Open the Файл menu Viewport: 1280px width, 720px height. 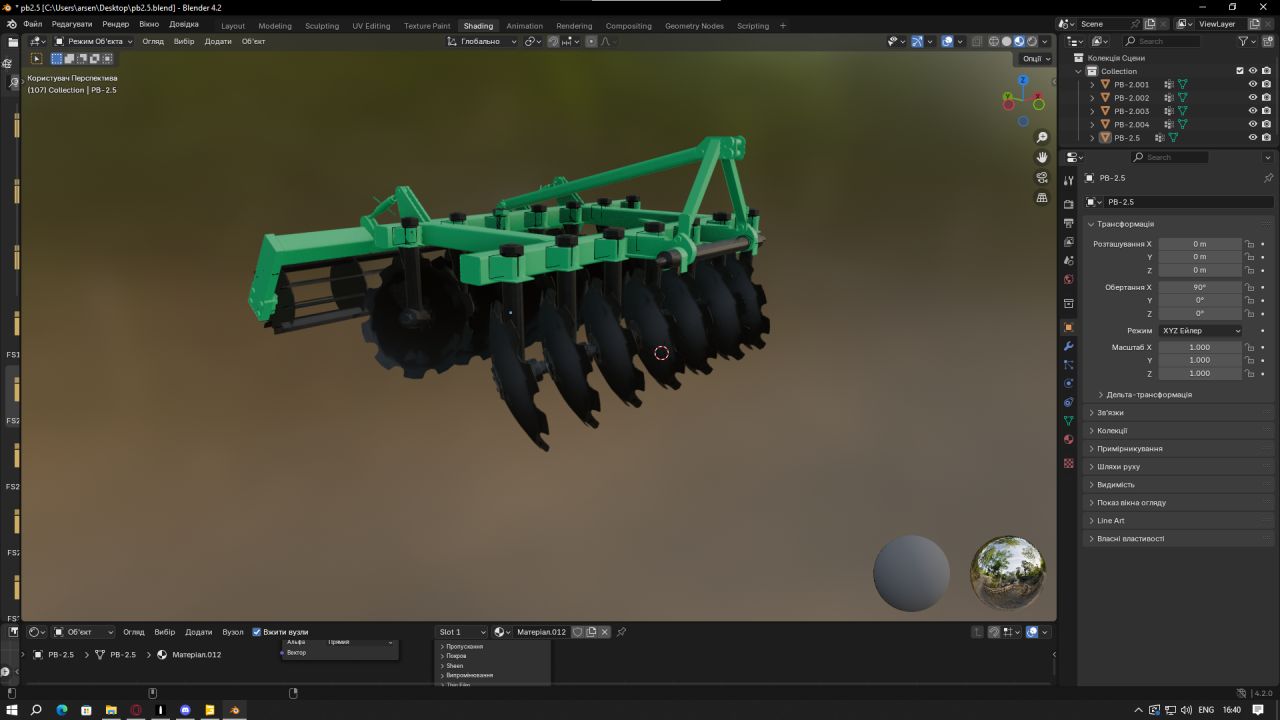coord(33,23)
